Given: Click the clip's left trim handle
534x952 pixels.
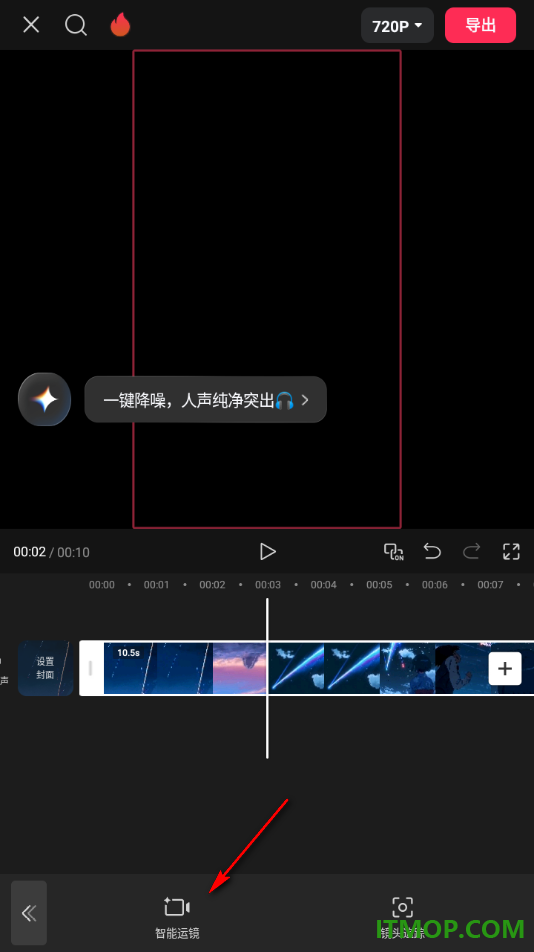Looking at the screenshot, I should tap(91, 668).
